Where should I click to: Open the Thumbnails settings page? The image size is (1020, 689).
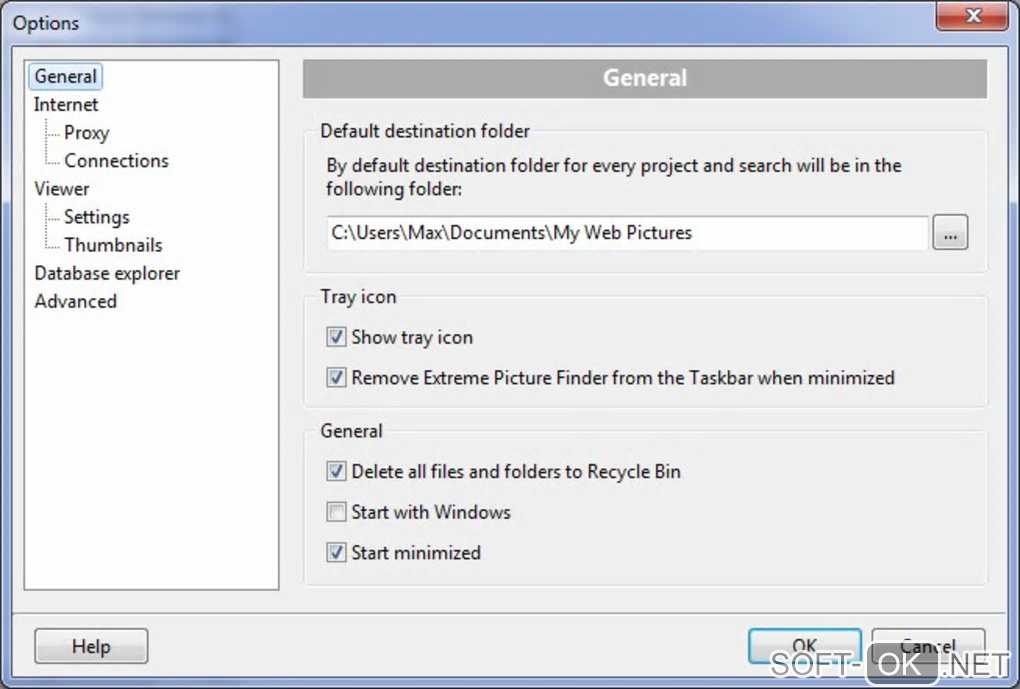(x=113, y=245)
